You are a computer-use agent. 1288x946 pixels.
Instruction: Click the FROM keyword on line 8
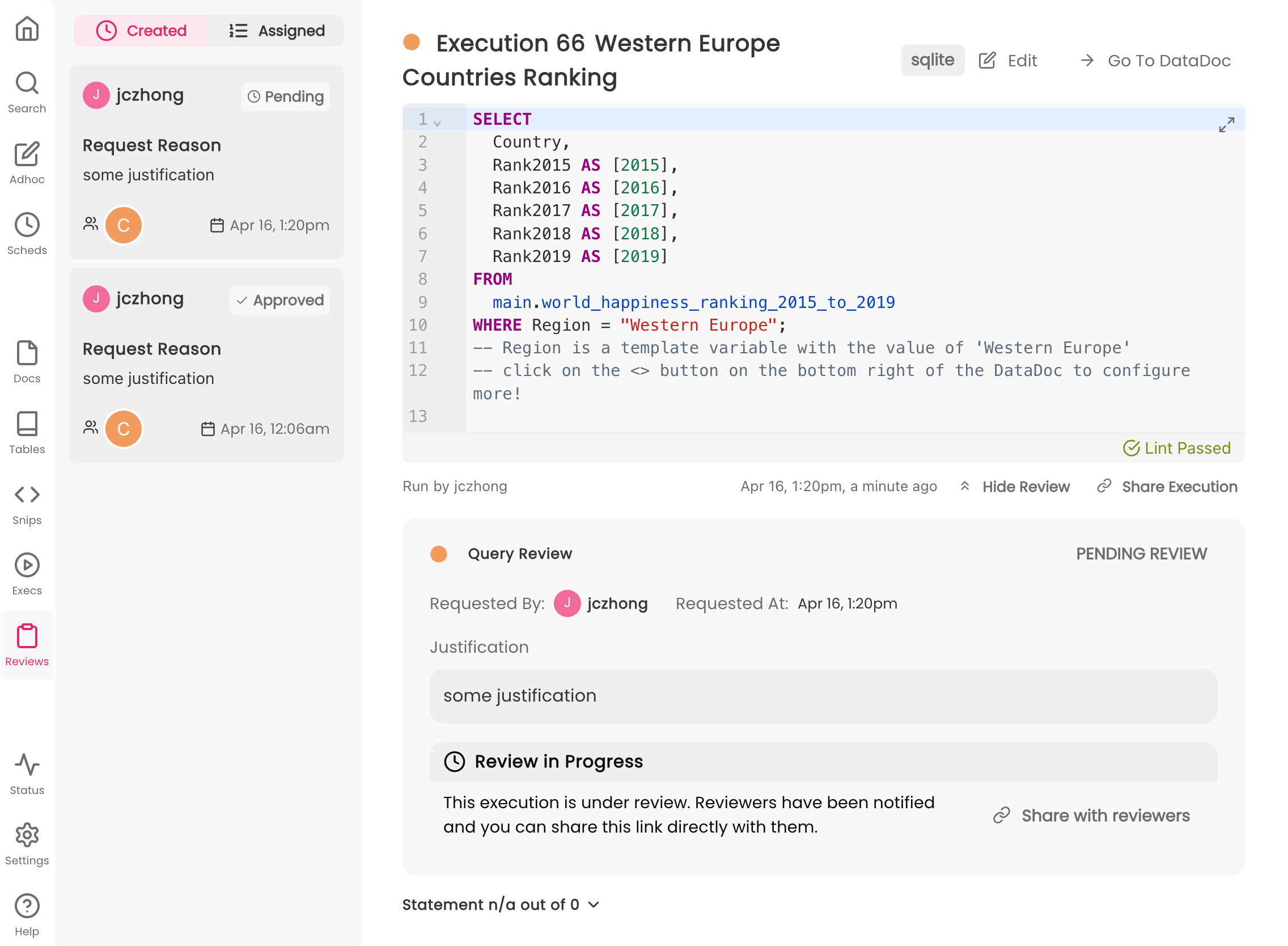tap(492, 280)
